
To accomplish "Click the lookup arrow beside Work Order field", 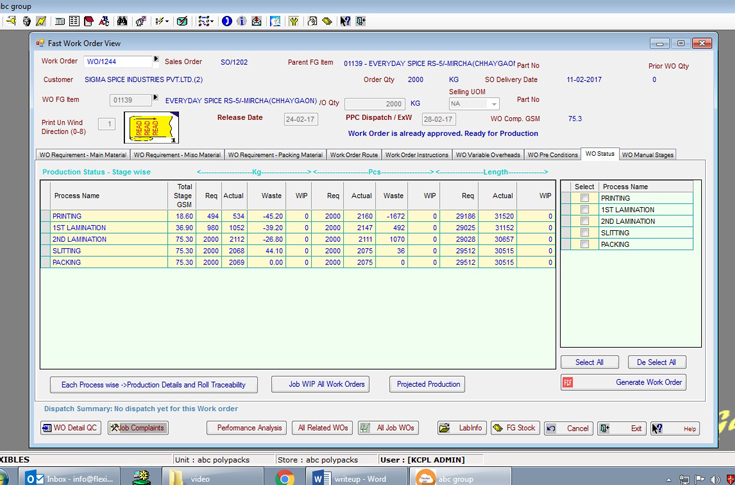I will coord(156,61).
